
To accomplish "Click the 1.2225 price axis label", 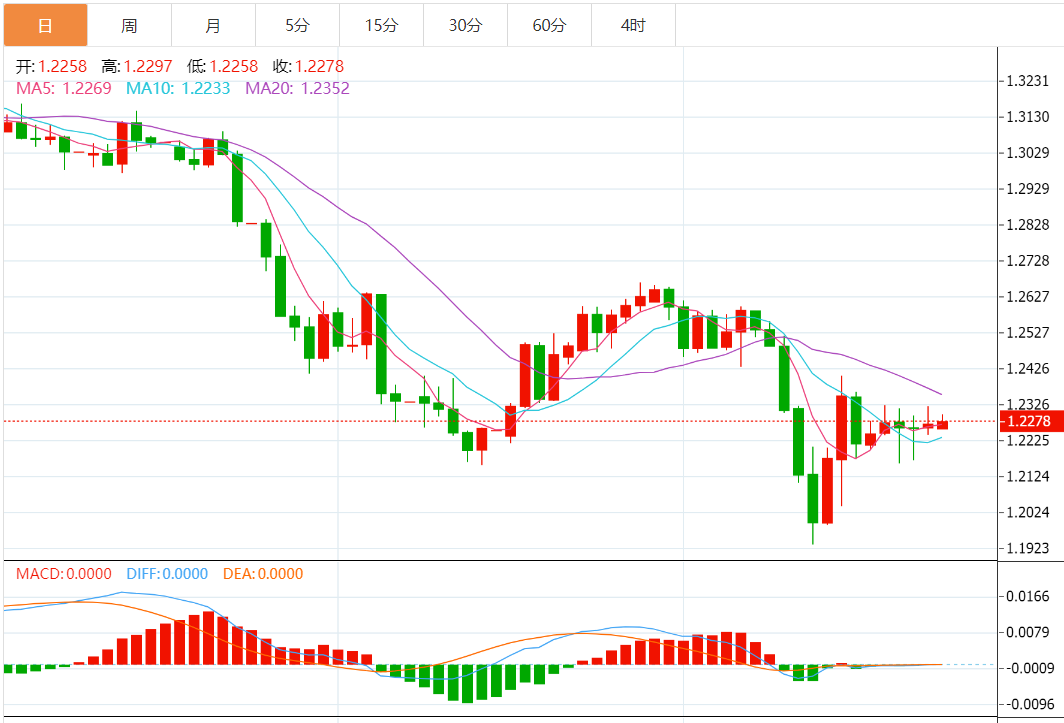I will [1027, 441].
